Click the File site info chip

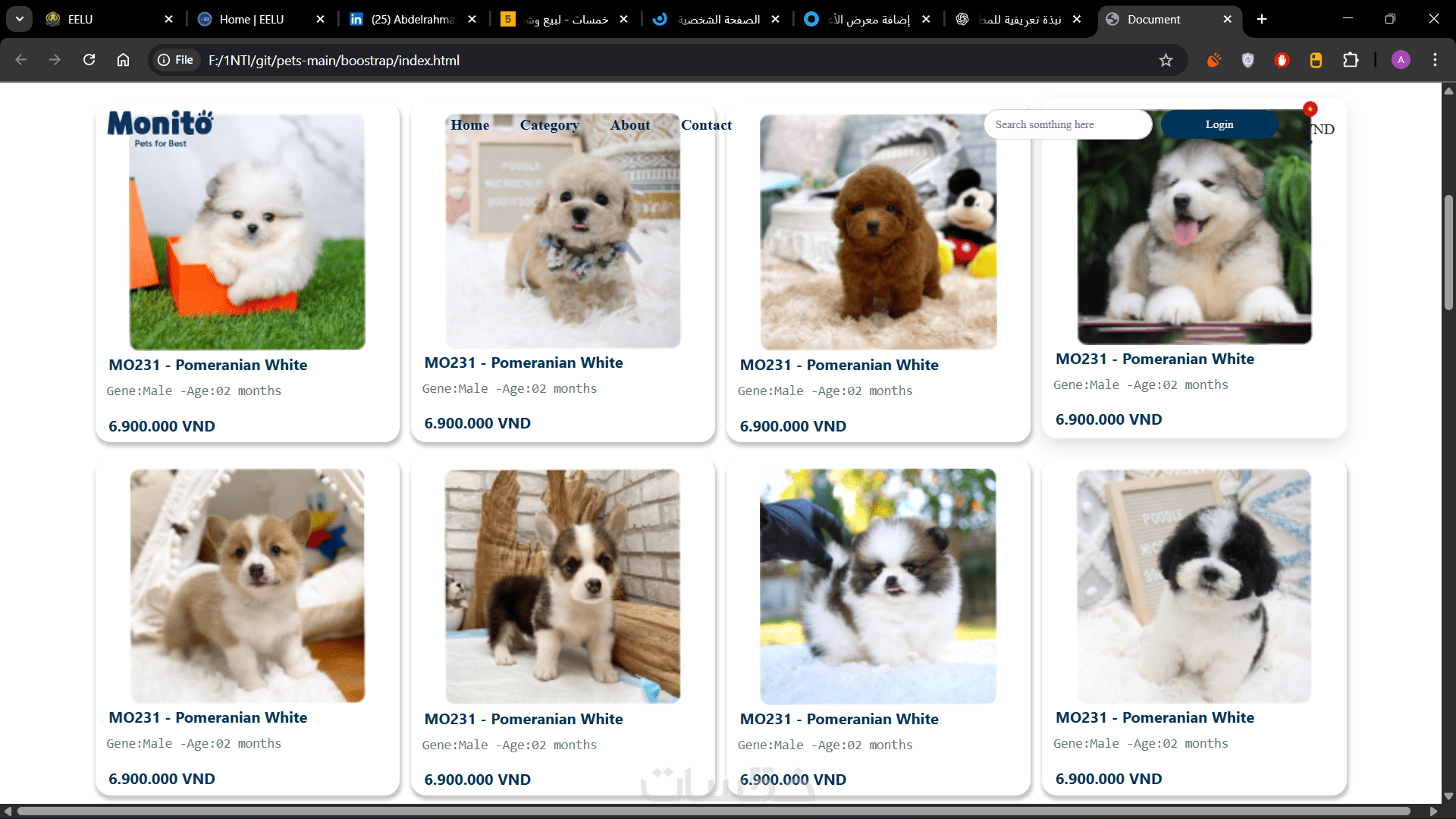coord(176,60)
